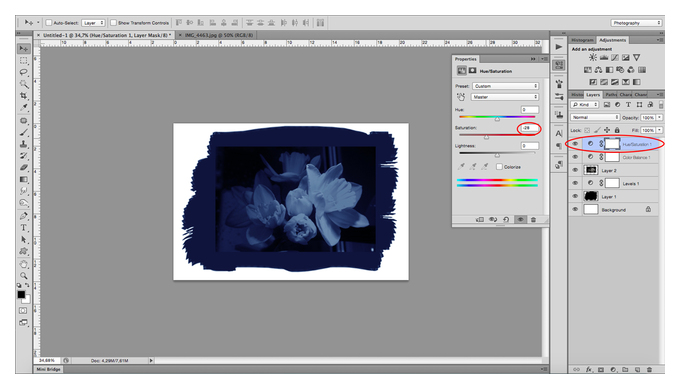The width and height of the screenshot is (680, 389).
Task: Open the Mini Bridge tab
Action: click(x=48, y=369)
